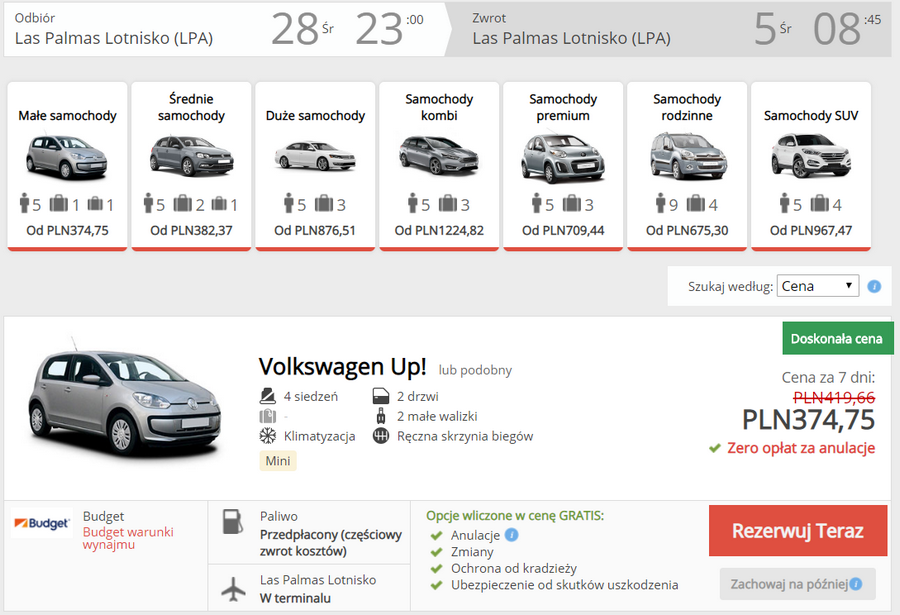Screen dimensions: 900x615
Task: Click info icon beside Anulacje
Action: [x=512, y=535]
